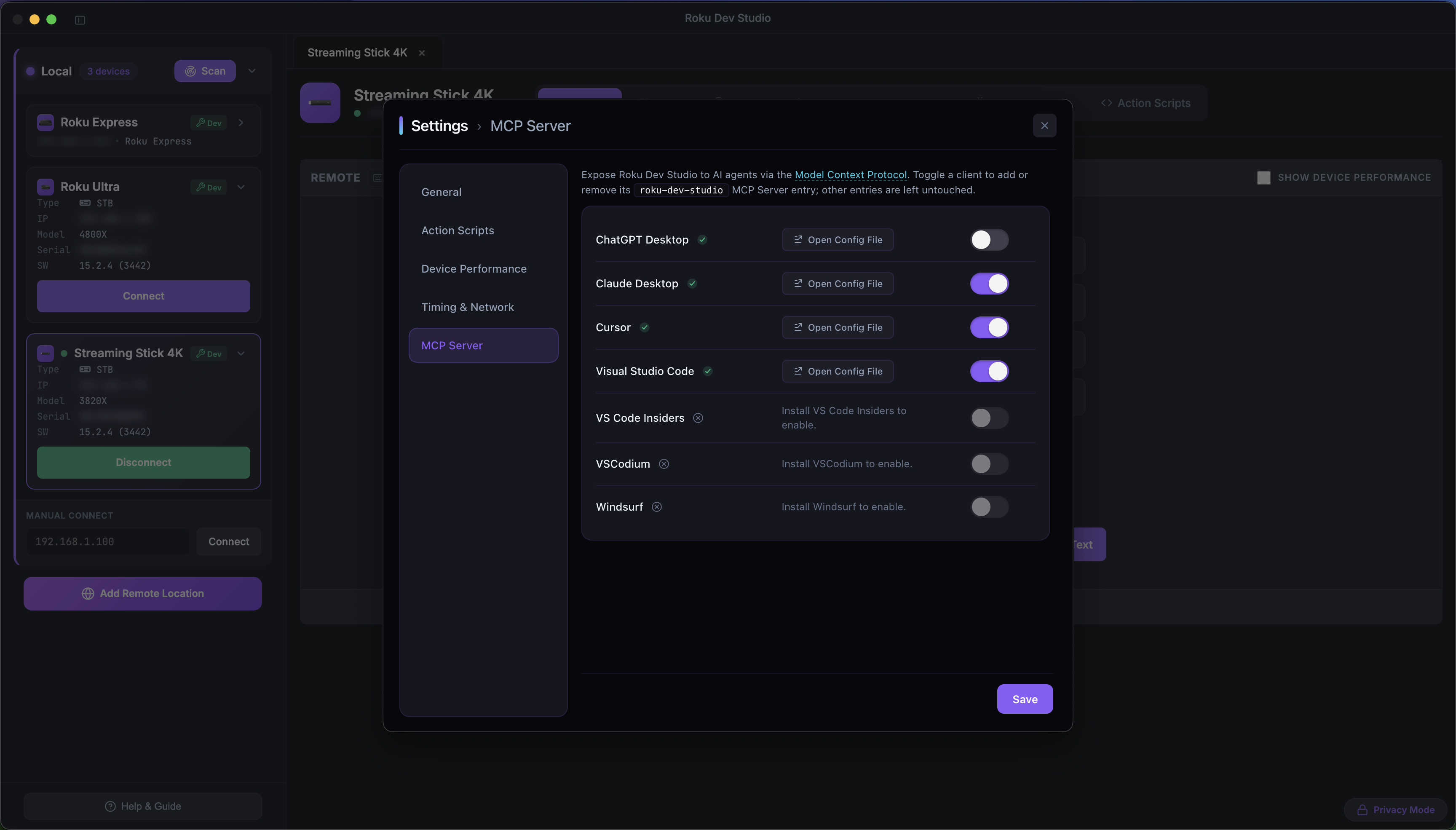The width and height of the screenshot is (1456, 830).
Task: Close the Streaming Stick 4K tab
Action: pyautogui.click(x=422, y=53)
